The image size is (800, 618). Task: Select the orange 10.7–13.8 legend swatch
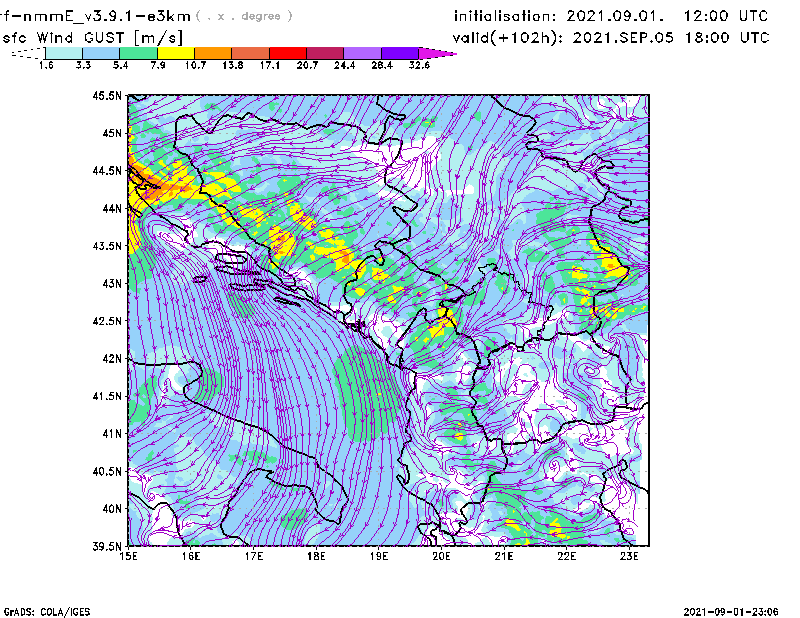click(x=213, y=53)
